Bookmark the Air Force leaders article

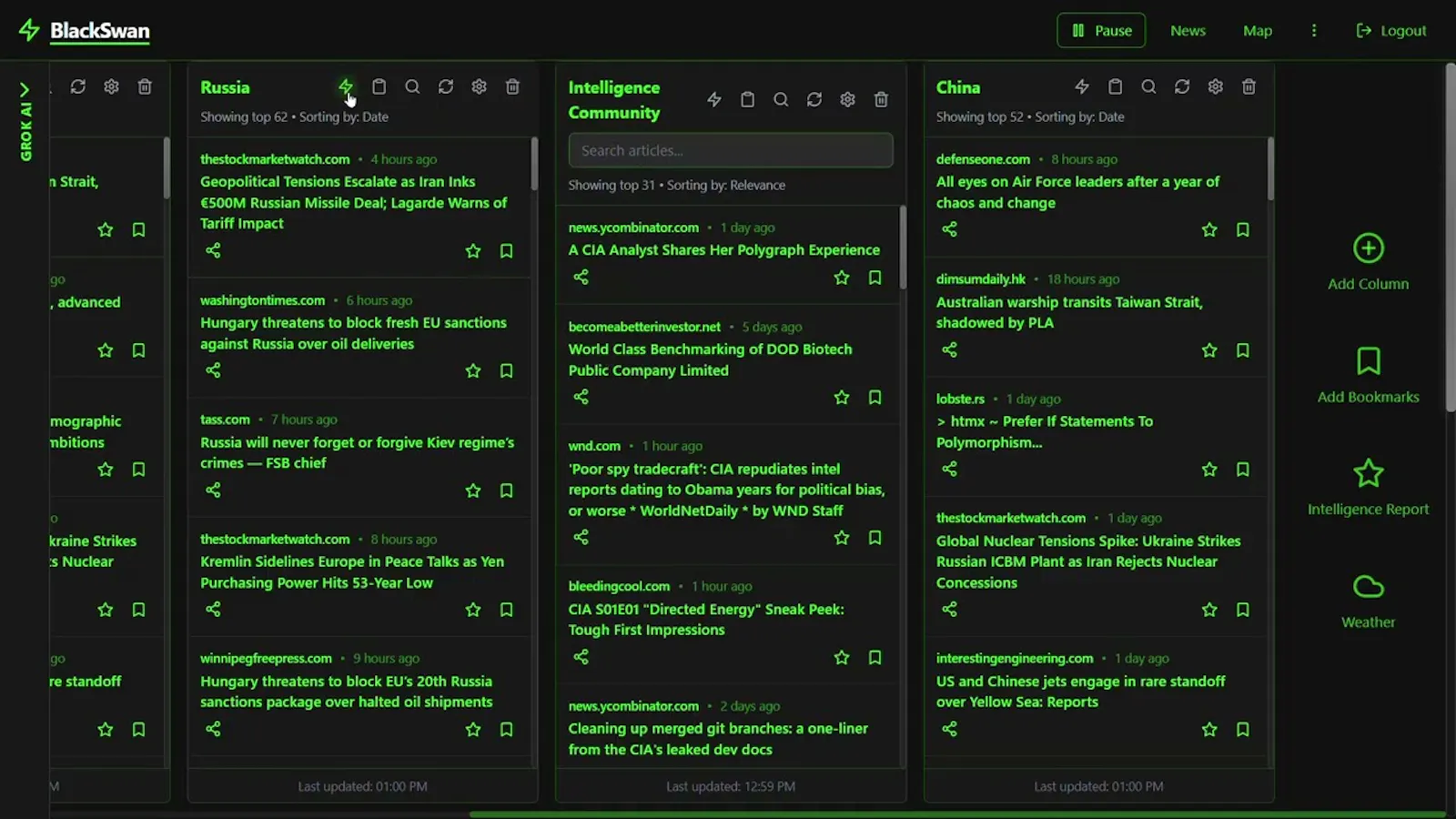1242,230
